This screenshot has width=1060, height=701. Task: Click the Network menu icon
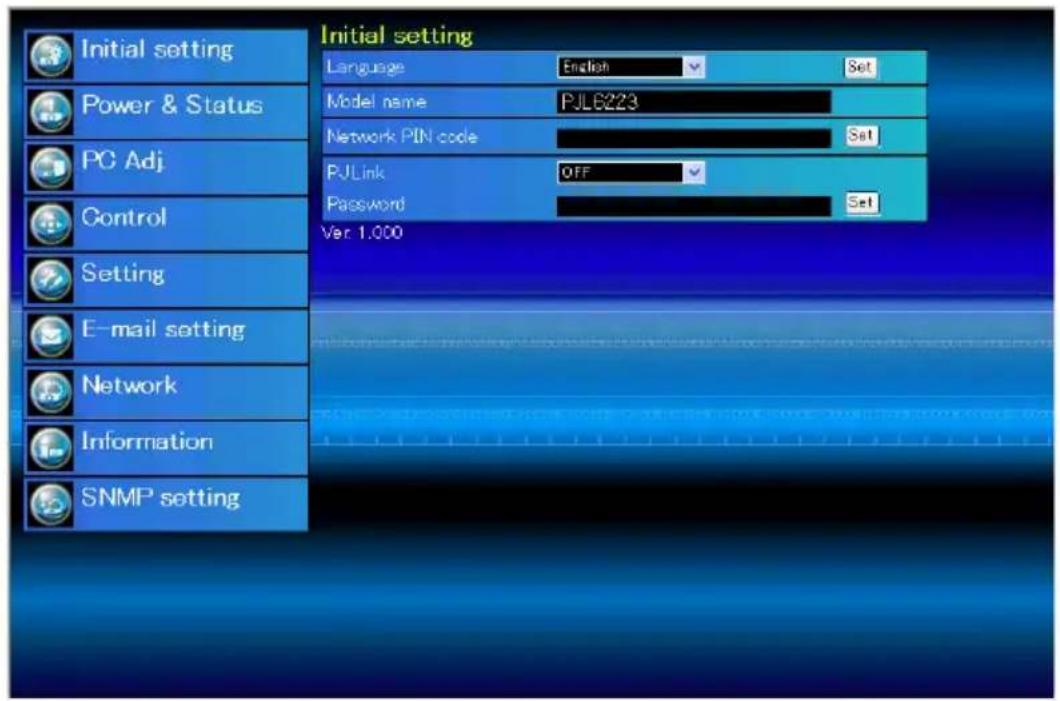click(x=51, y=392)
